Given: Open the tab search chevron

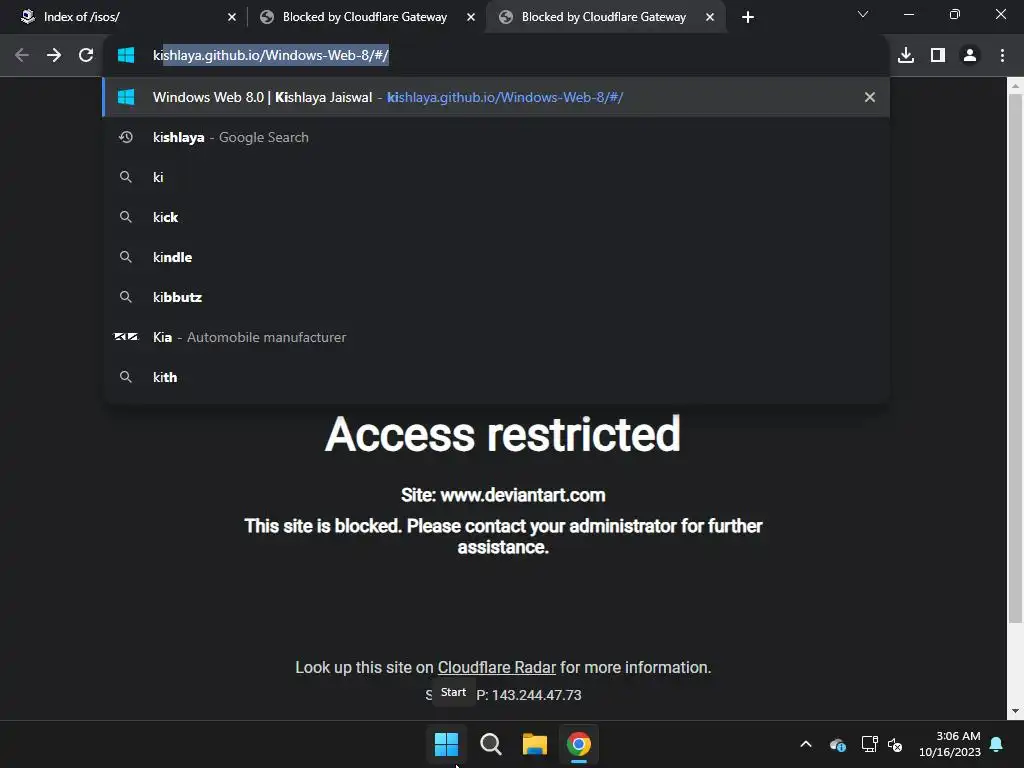Looking at the screenshot, I should [863, 14].
